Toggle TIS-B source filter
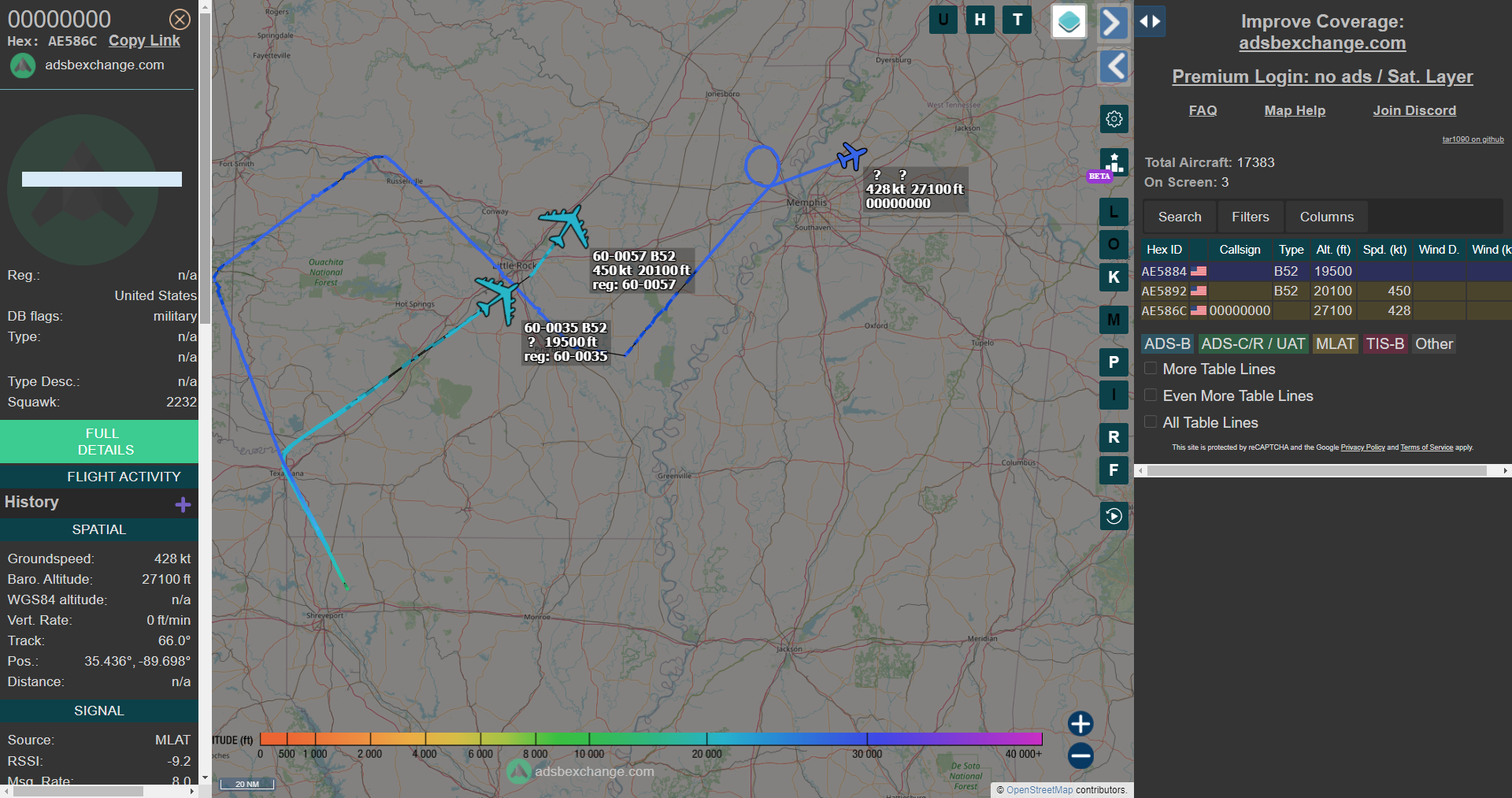Image resolution: width=1512 pixels, height=798 pixels. tap(1384, 343)
